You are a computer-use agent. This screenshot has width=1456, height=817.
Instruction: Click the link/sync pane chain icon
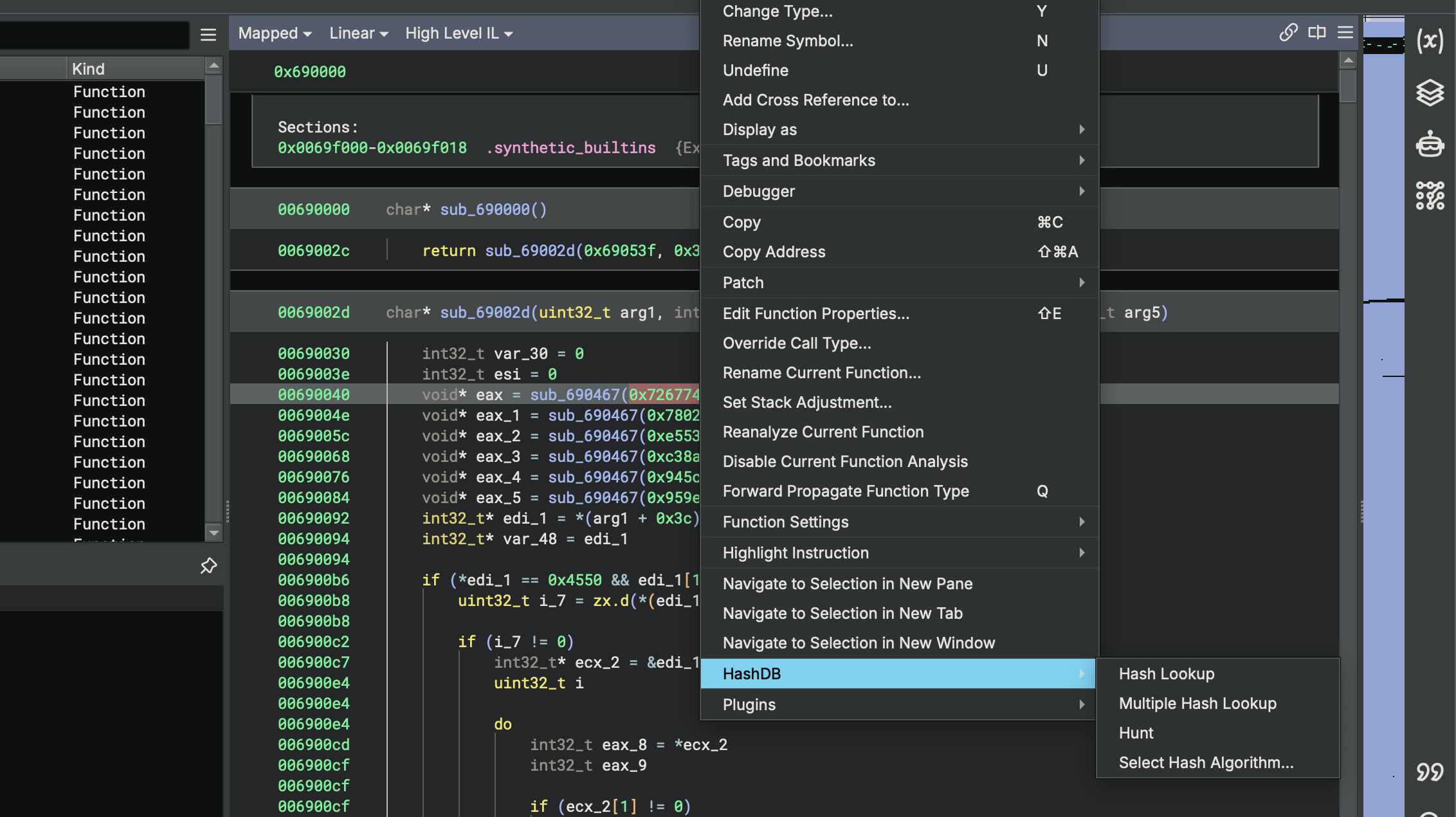coord(1288,32)
